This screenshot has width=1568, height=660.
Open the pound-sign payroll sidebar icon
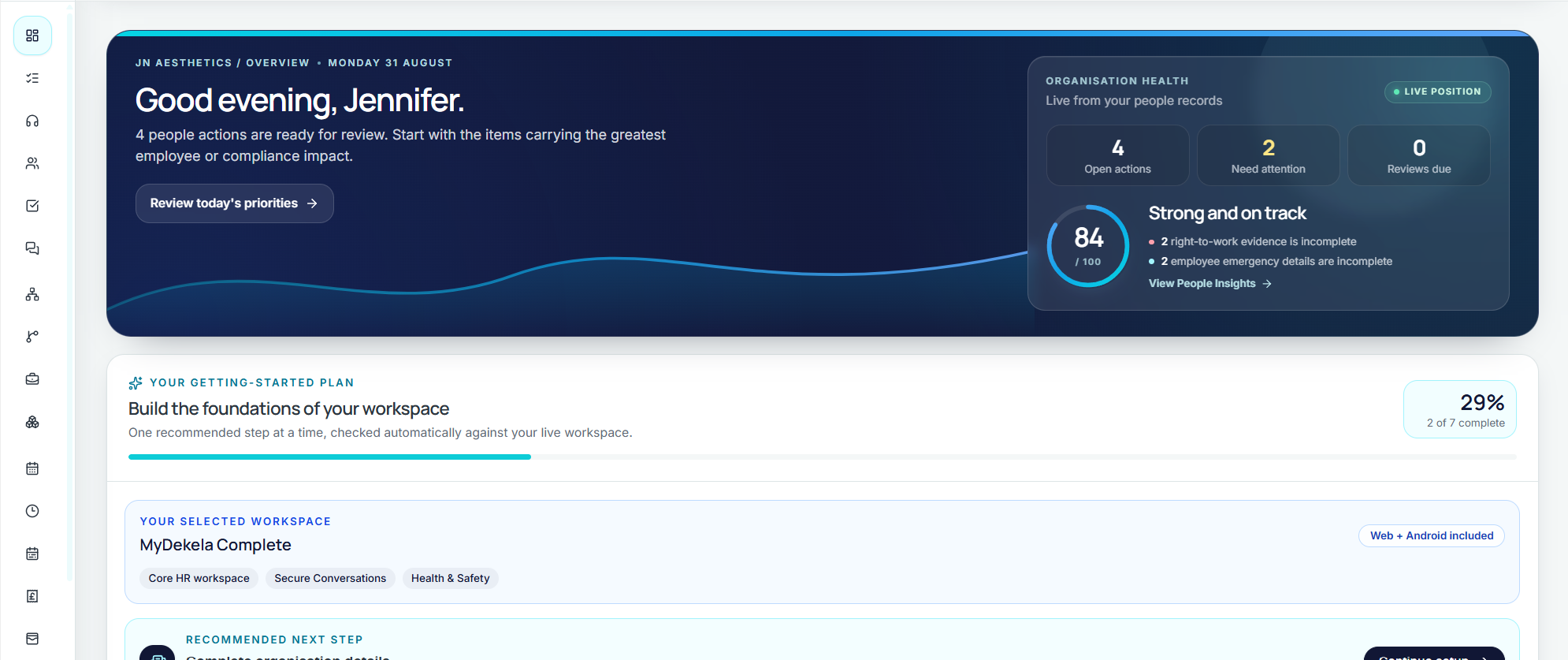(x=32, y=596)
